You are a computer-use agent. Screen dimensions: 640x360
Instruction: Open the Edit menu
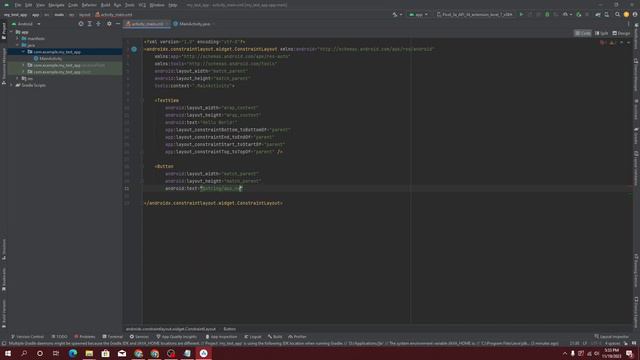[29, 5]
